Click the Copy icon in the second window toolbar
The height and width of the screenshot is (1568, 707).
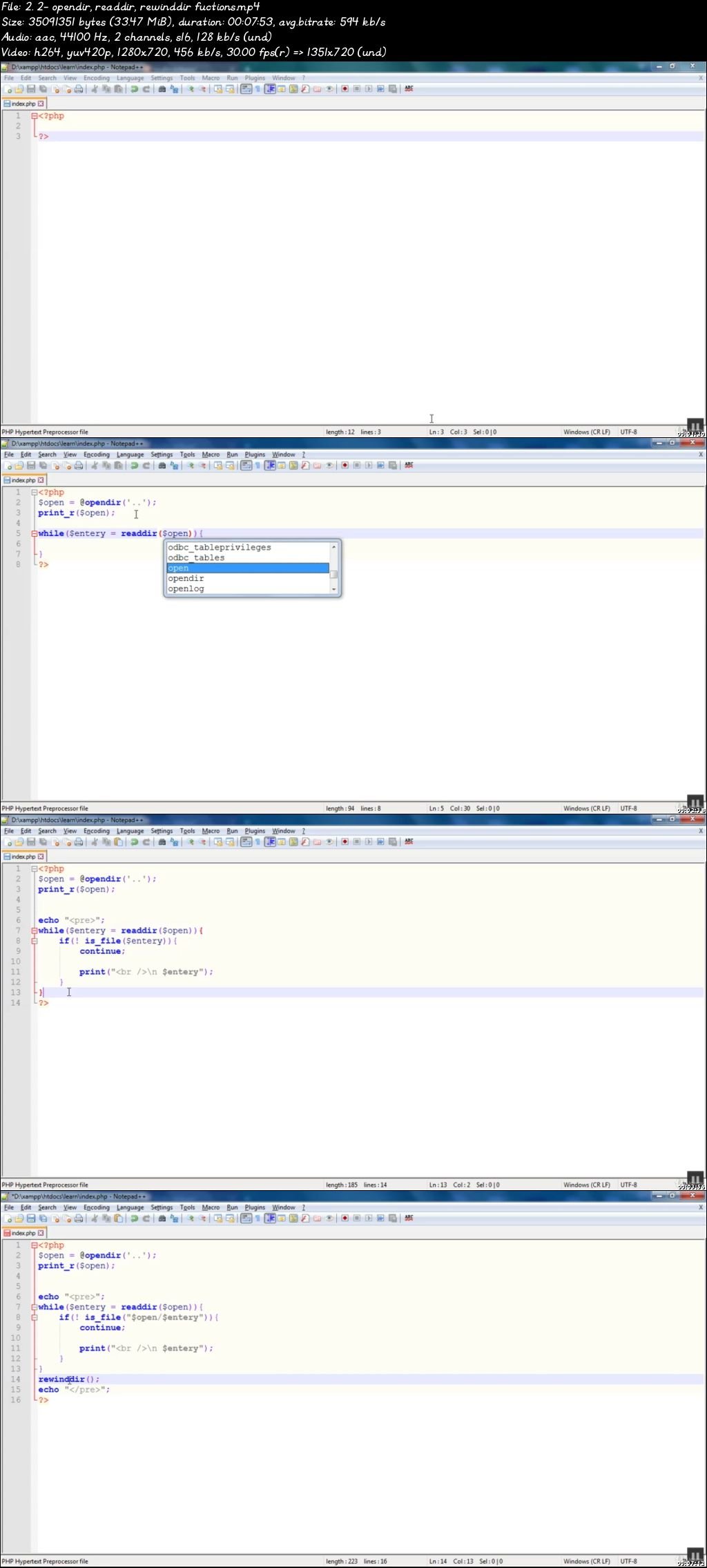106,465
